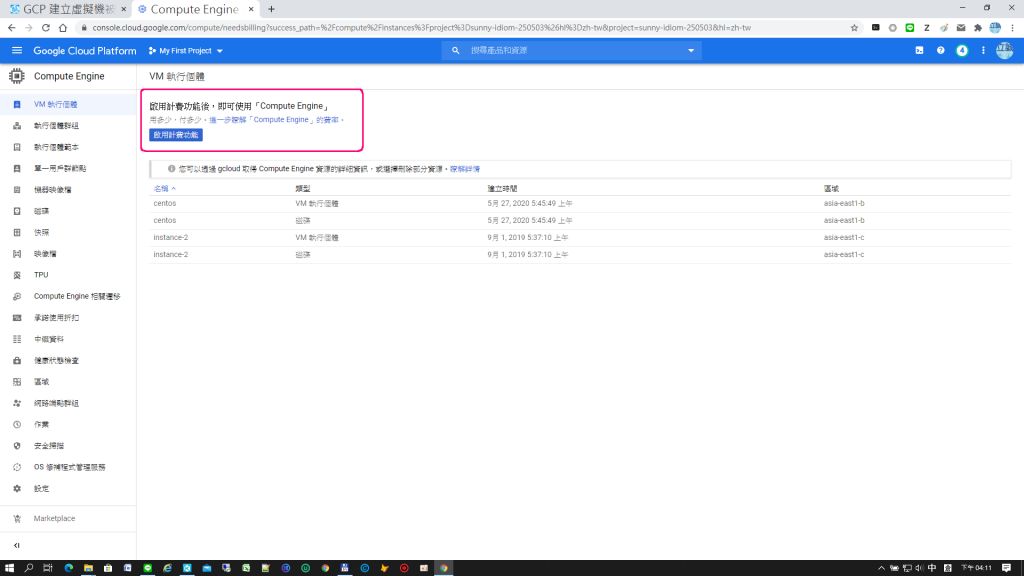
Task: Open the Windows Start menu
Action: [x=9, y=568]
